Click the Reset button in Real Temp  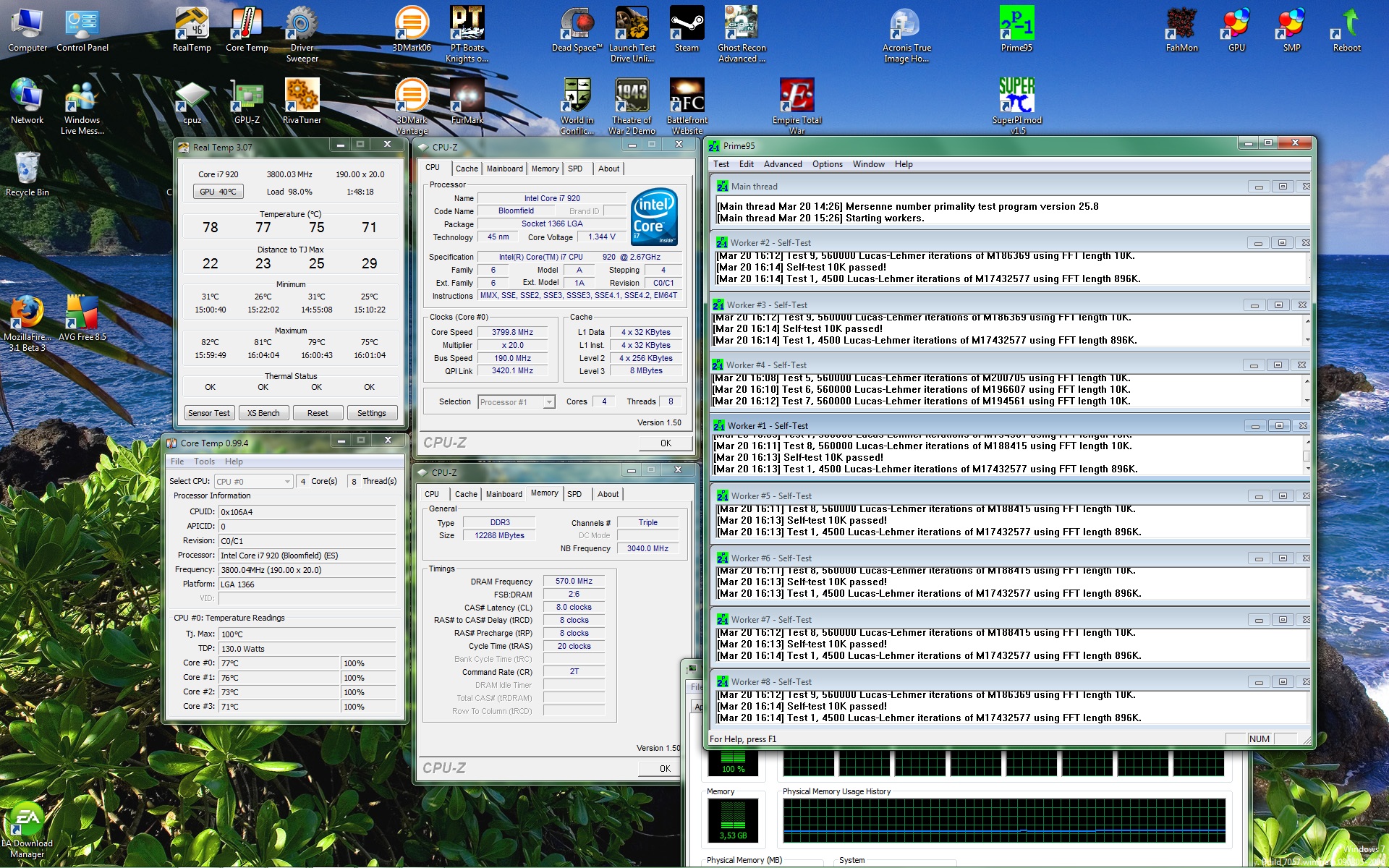(318, 413)
